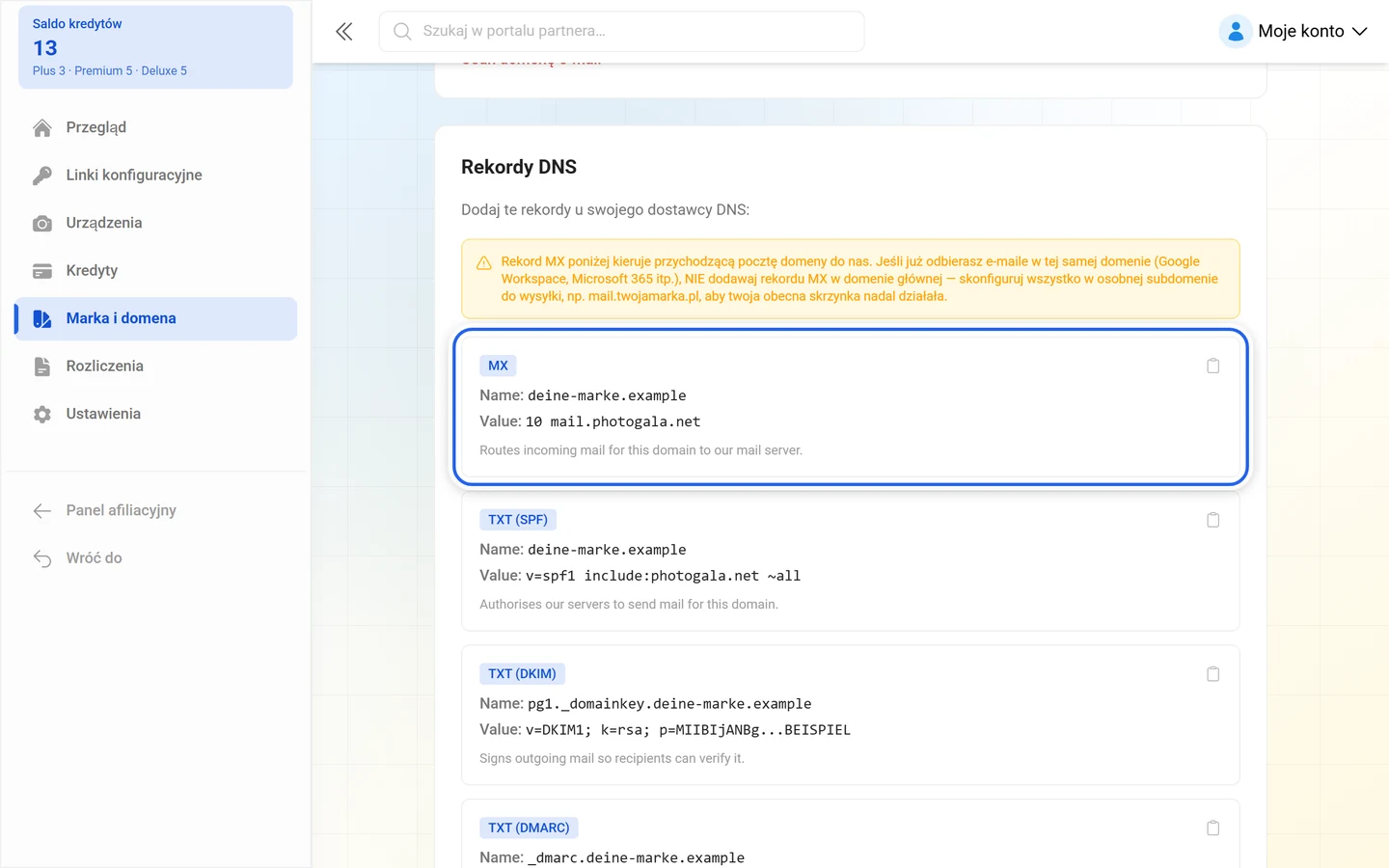Image resolution: width=1389 pixels, height=868 pixels.
Task: Expand the Moje konto dropdown chevron
Action: (1360, 32)
